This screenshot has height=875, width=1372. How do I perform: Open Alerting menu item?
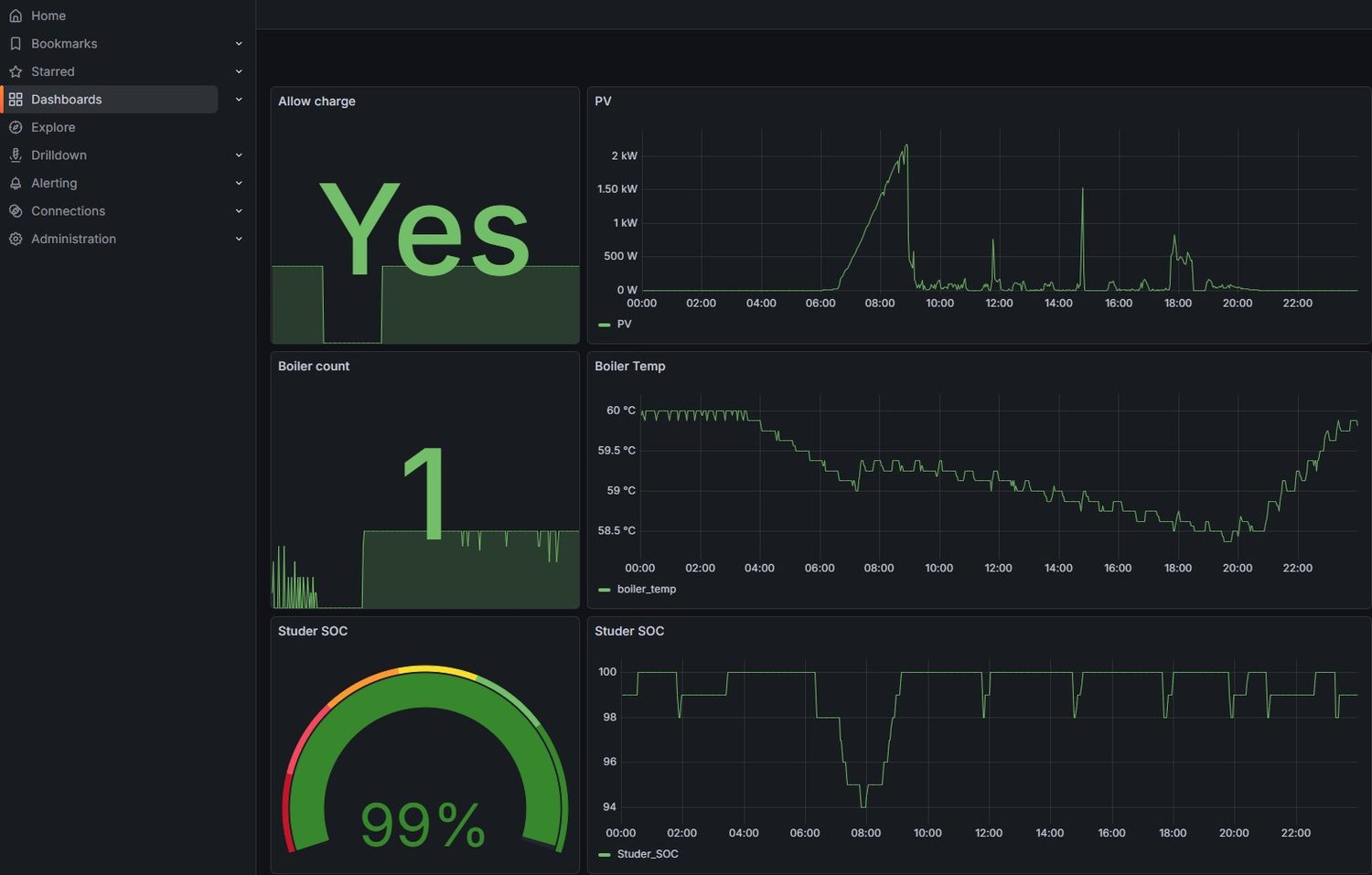tap(54, 183)
